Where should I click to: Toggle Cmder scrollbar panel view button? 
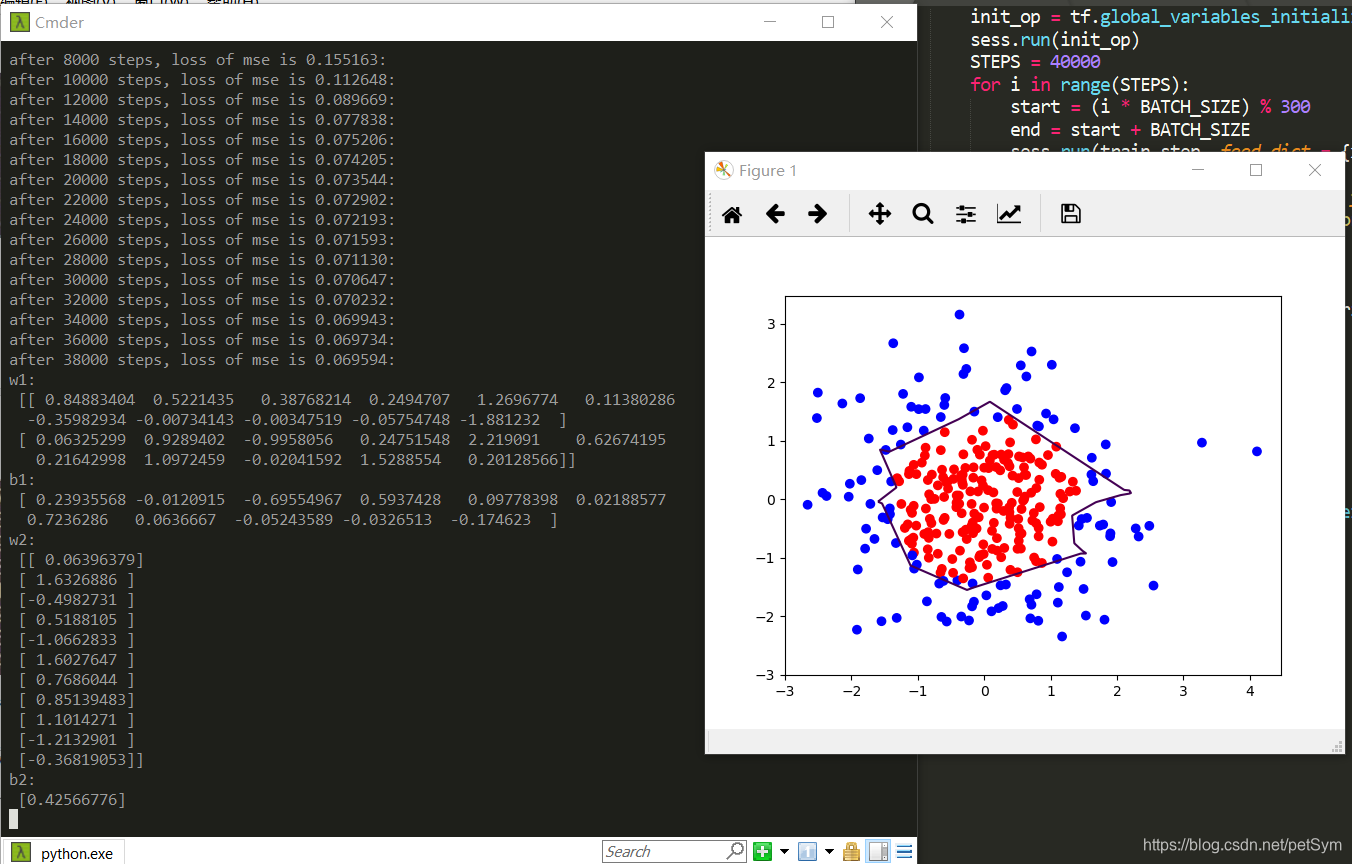[877, 852]
